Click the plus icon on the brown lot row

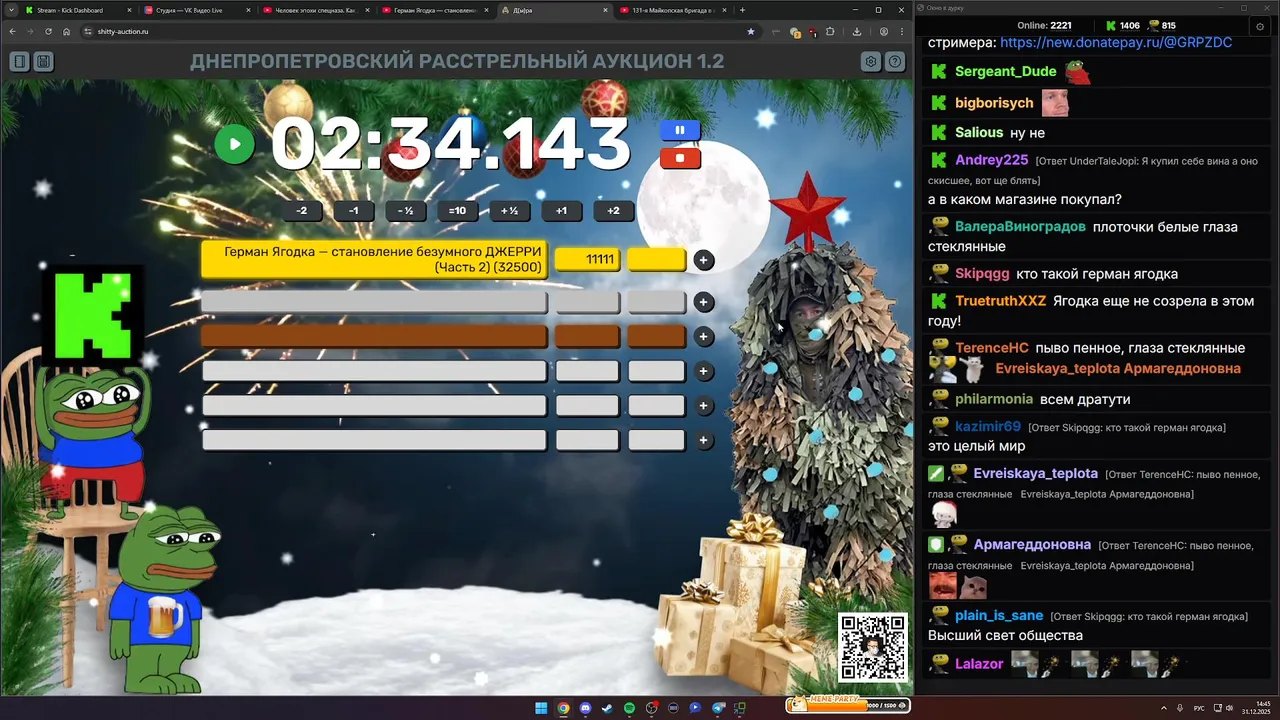(704, 337)
